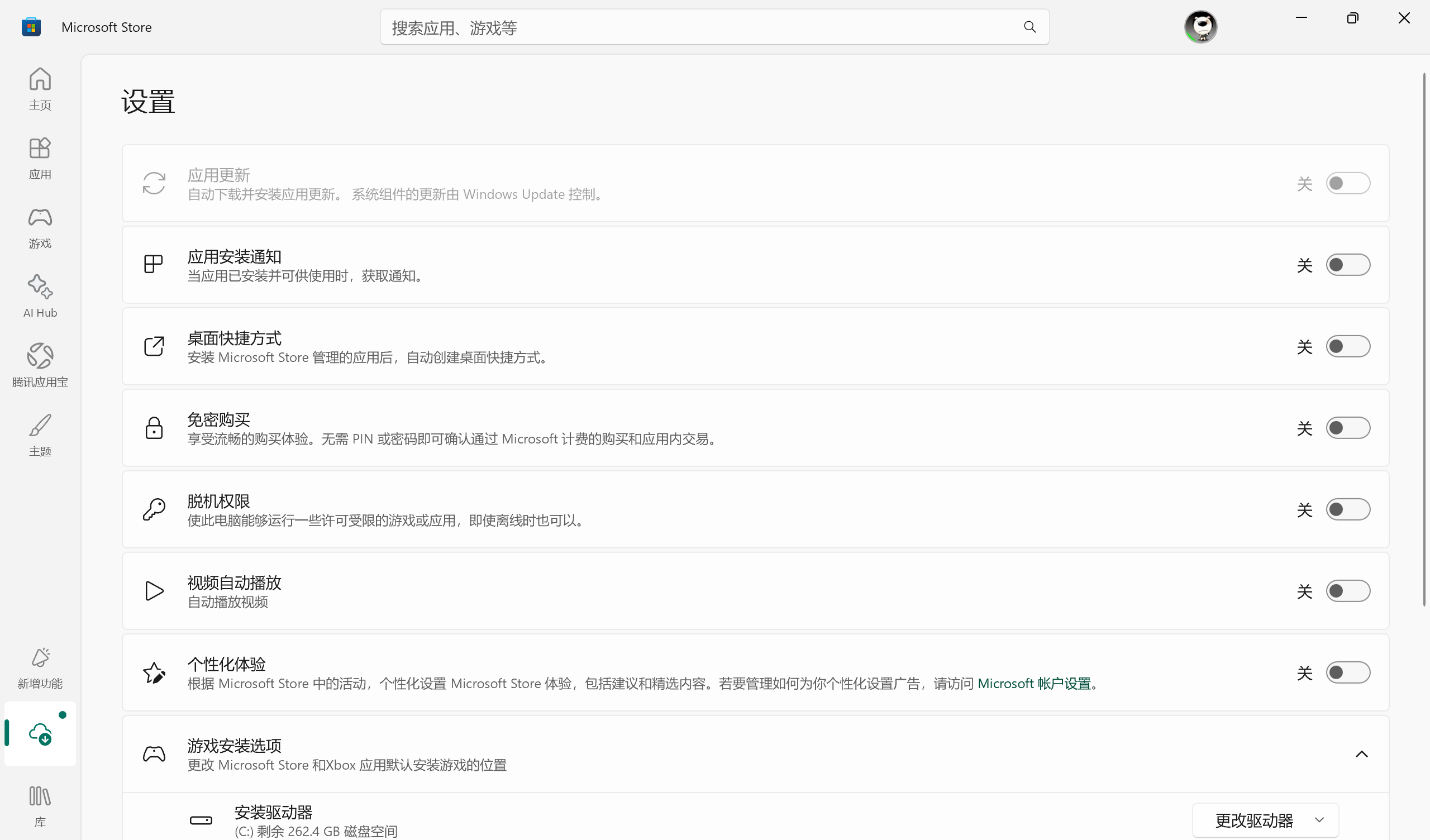The width and height of the screenshot is (1430, 840).
Task: Go to the 应用 apps section
Action: point(40,159)
